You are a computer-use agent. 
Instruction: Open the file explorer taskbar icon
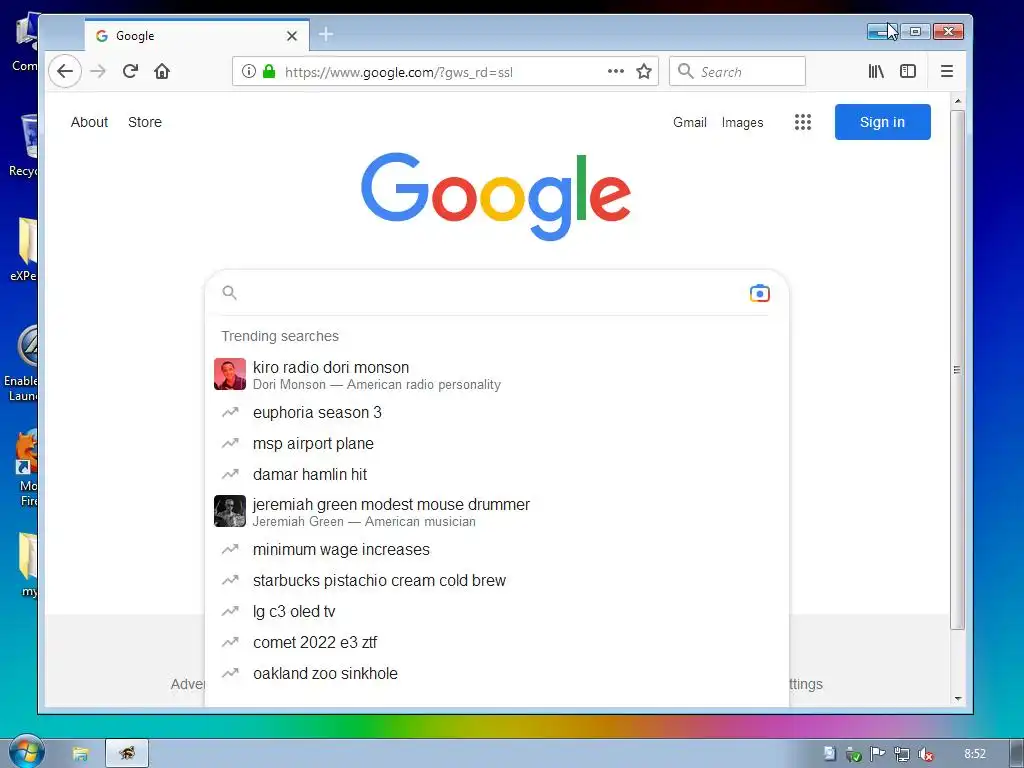click(80, 754)
